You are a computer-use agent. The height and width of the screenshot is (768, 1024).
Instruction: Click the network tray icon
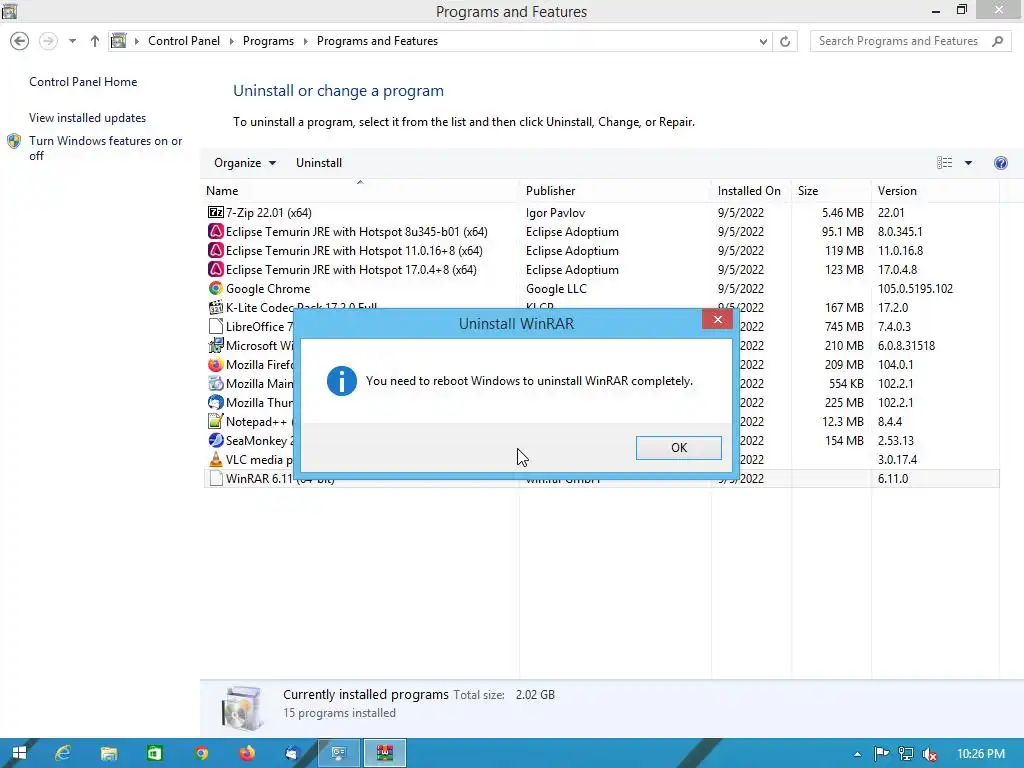click(906, 754)
